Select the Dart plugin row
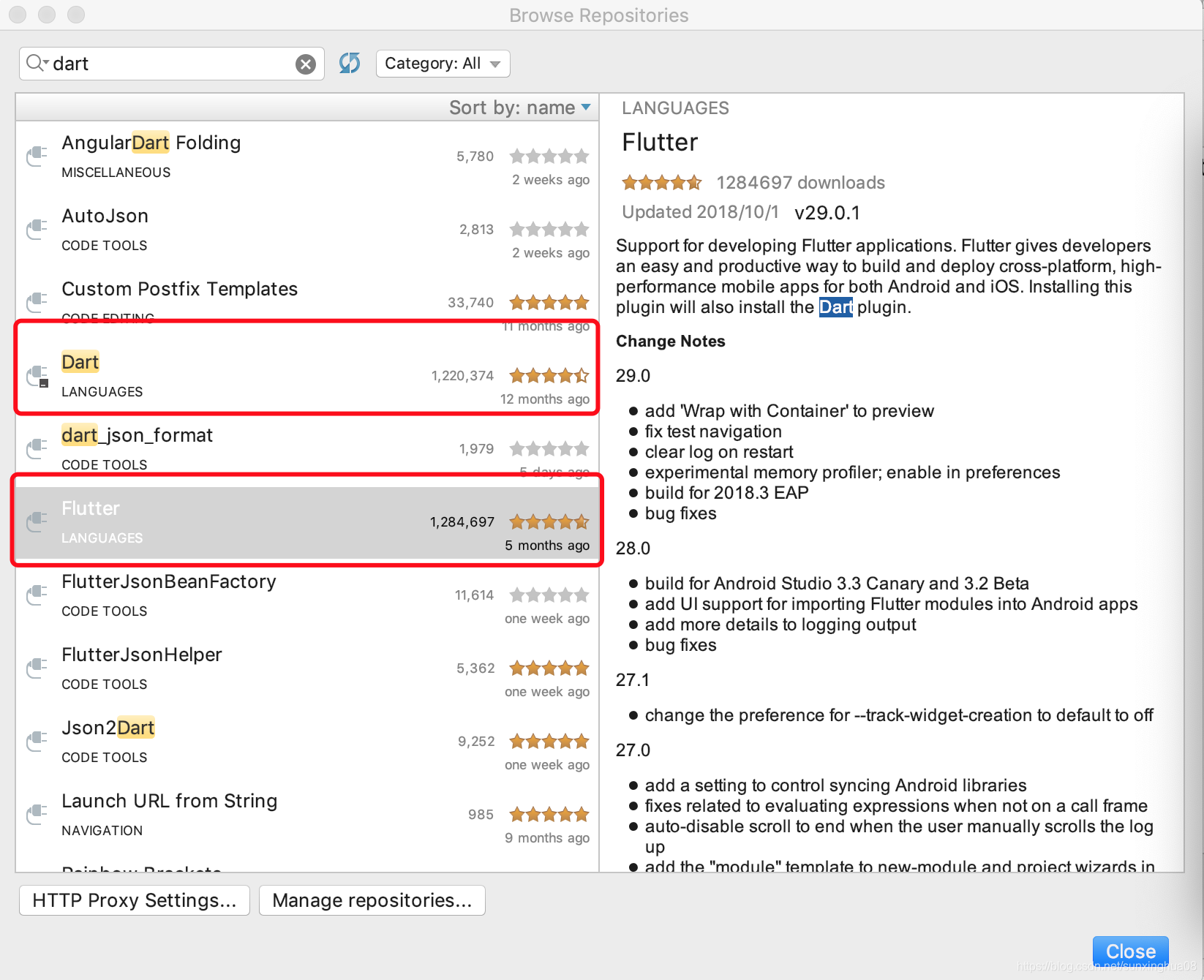Image resolution: width=1204 pixels, height=980 pixels. [x=307, y=377]
